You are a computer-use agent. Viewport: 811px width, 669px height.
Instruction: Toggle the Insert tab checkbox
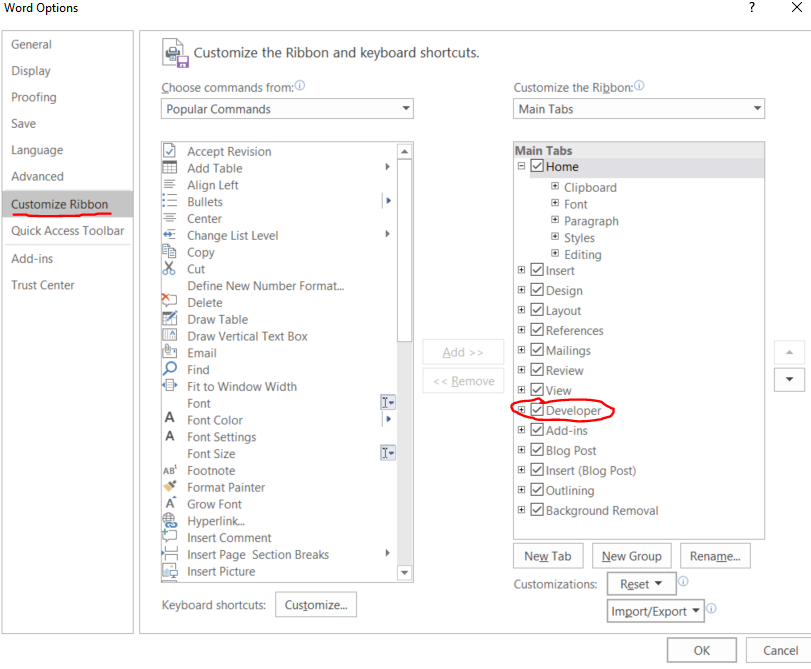click(537, 270)
